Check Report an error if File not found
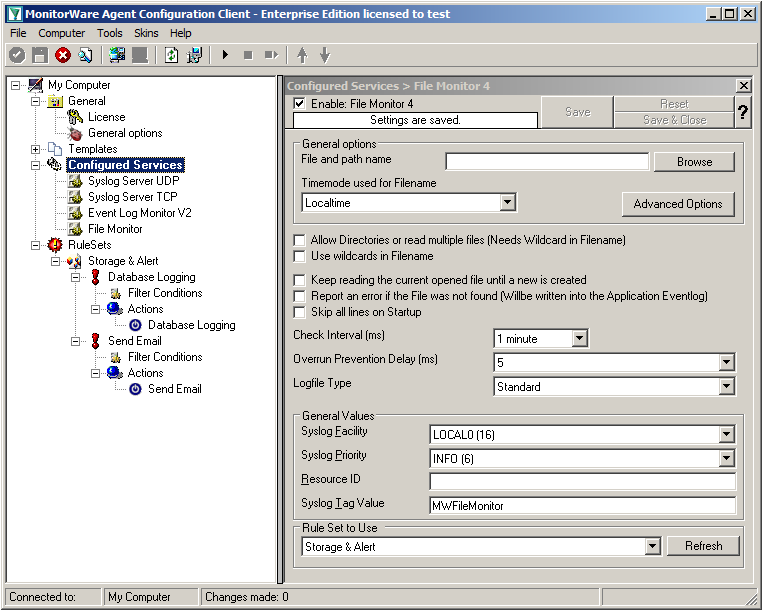The width and height of the screenshot is (763, 611). pyautogui.click(x=300, y=296)
